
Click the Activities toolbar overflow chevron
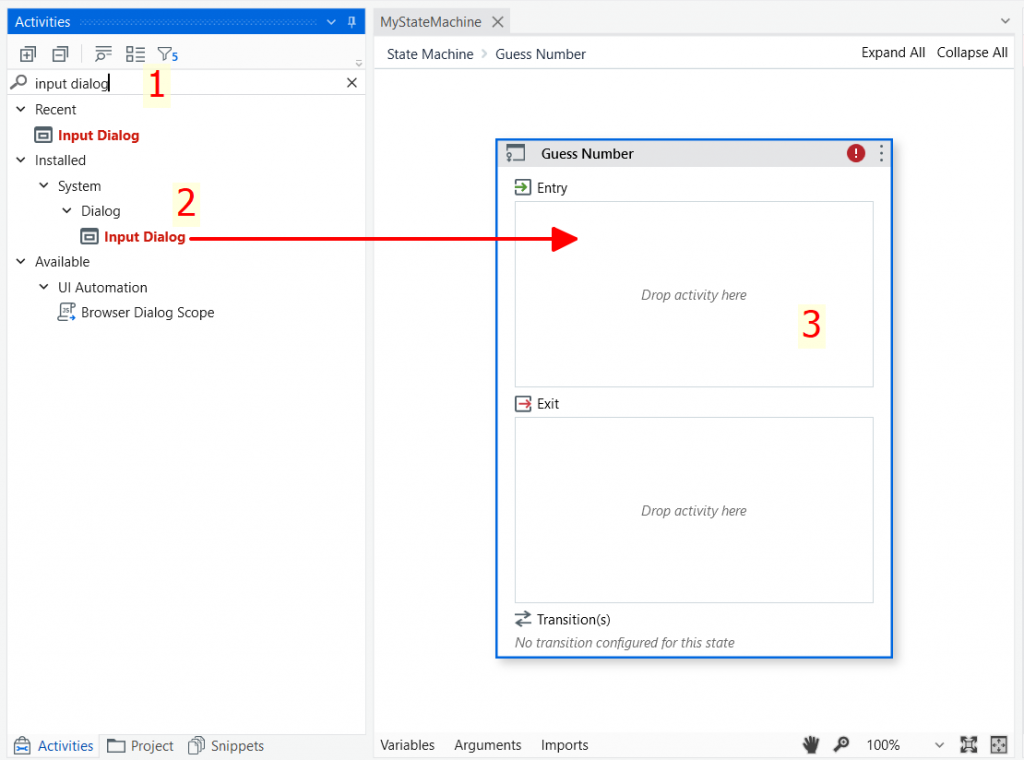359,63
